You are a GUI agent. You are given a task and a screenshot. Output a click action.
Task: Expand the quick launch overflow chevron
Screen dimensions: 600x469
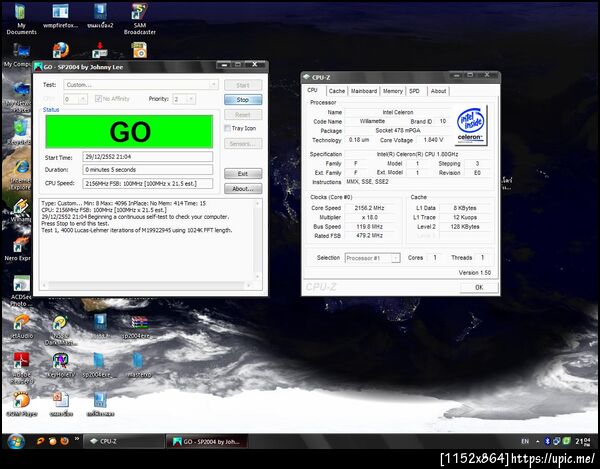pos(77,439)
